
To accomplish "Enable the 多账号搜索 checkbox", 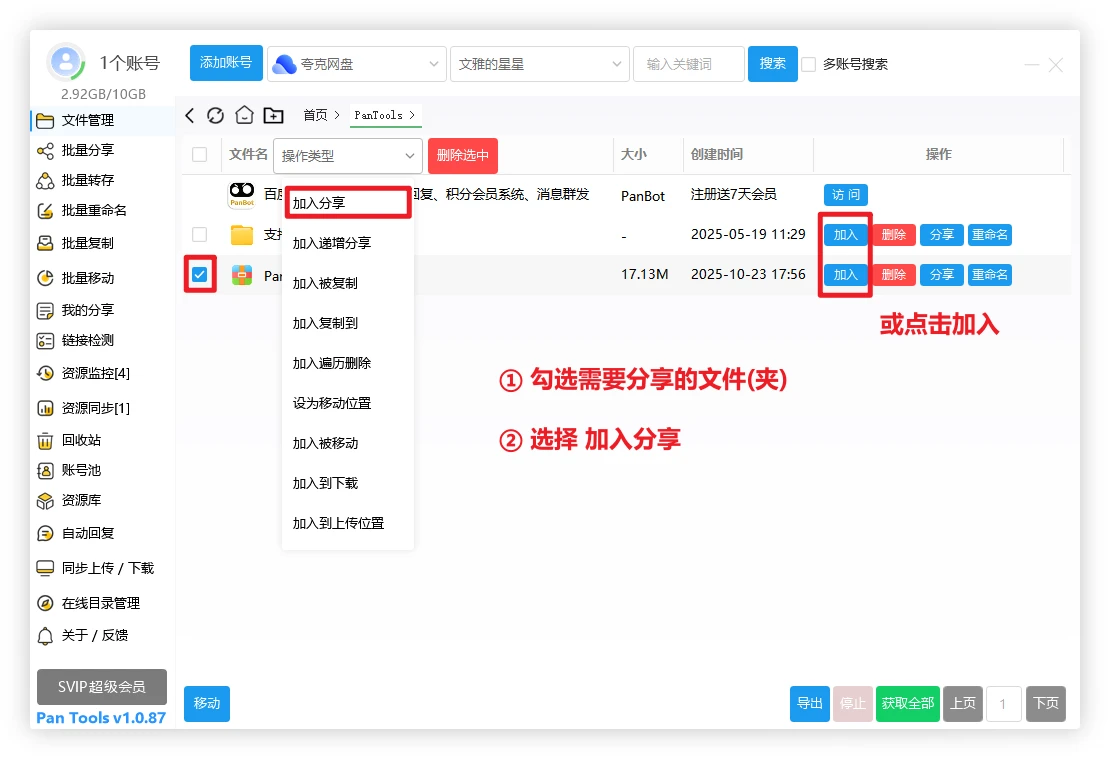I will tap(809, 64).
